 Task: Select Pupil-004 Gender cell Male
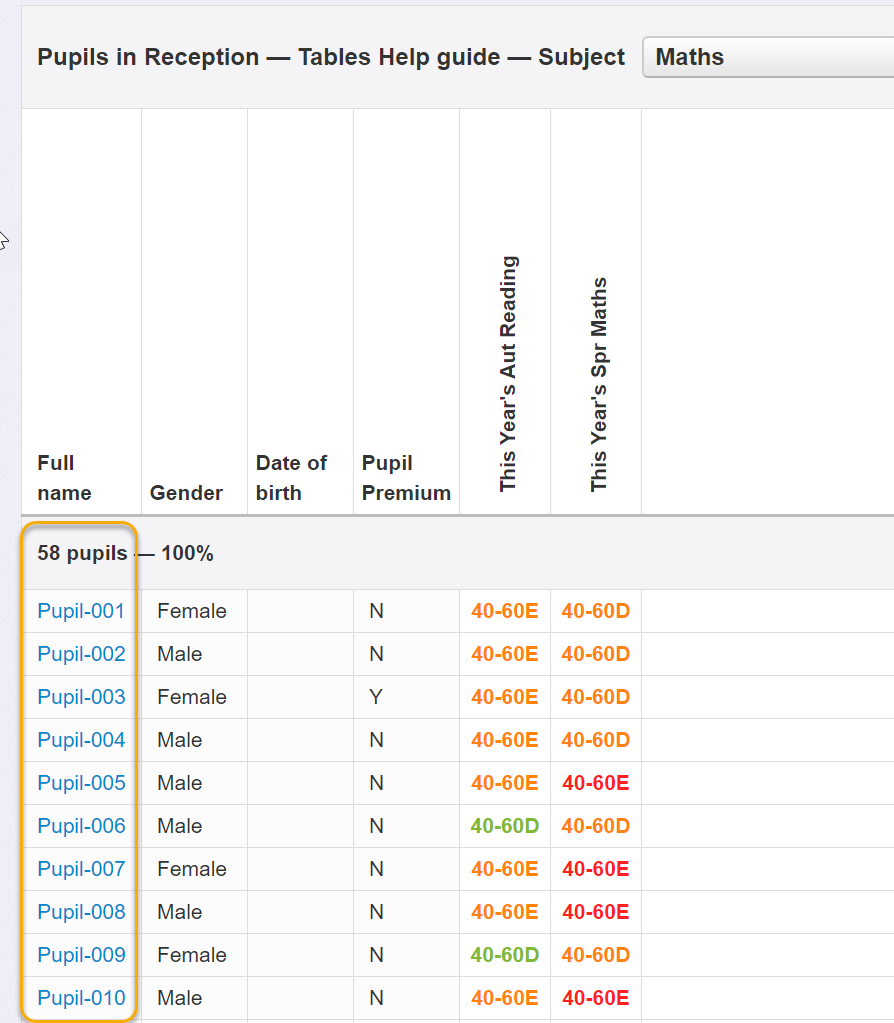pyautogui.click(x=179, y=741)
